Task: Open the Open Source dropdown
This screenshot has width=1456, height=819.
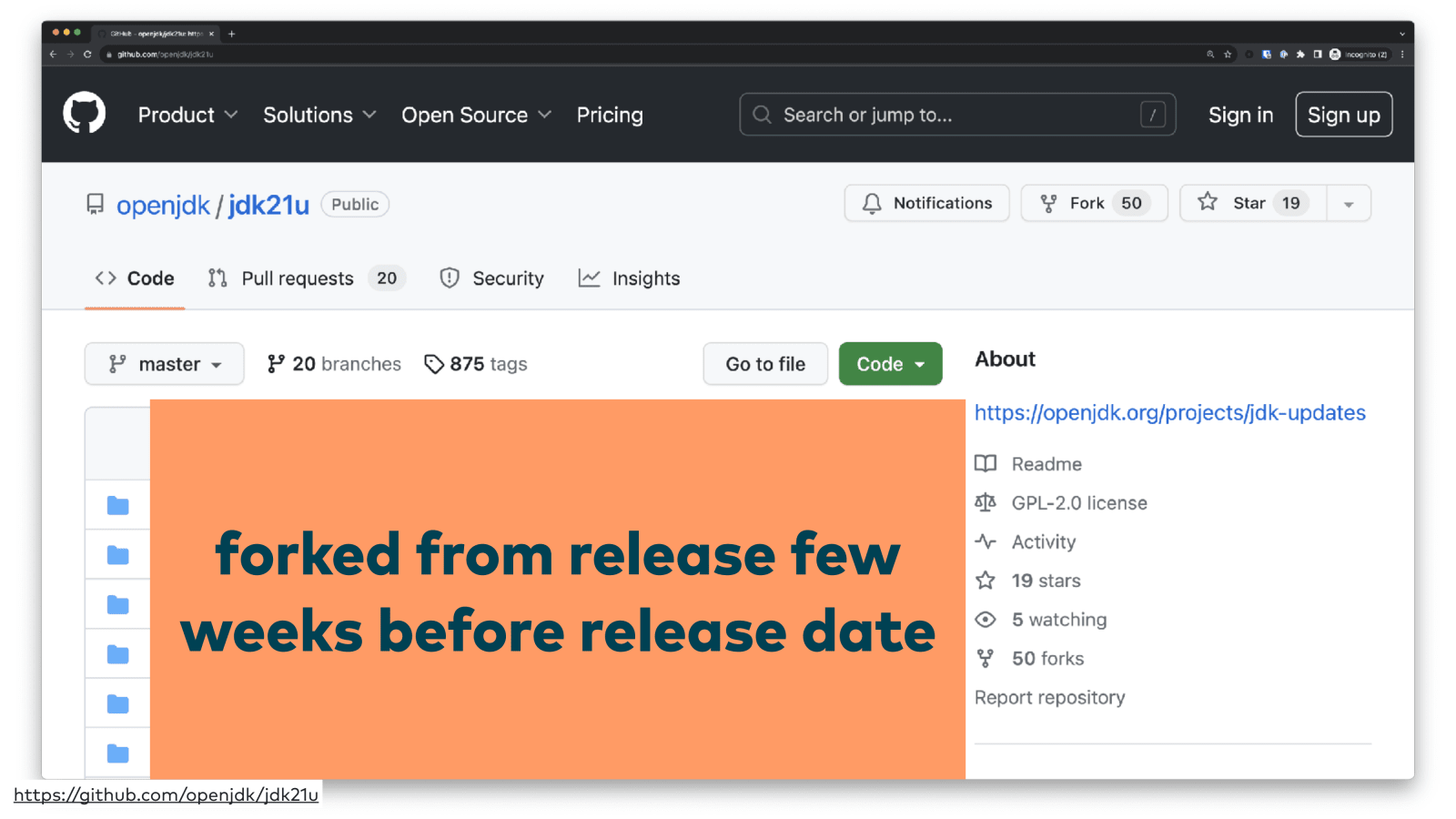Action: tap(477, 115)
